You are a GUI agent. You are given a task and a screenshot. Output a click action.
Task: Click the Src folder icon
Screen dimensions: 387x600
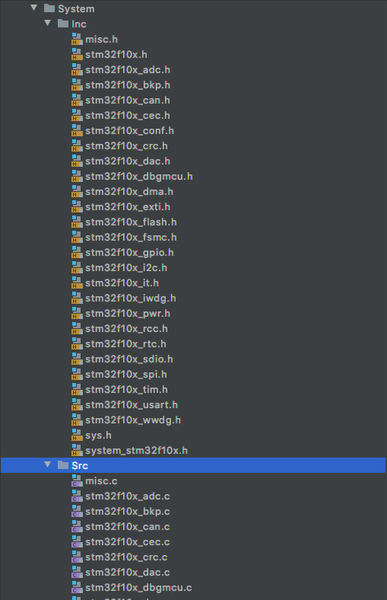click(x=63, y=465)
